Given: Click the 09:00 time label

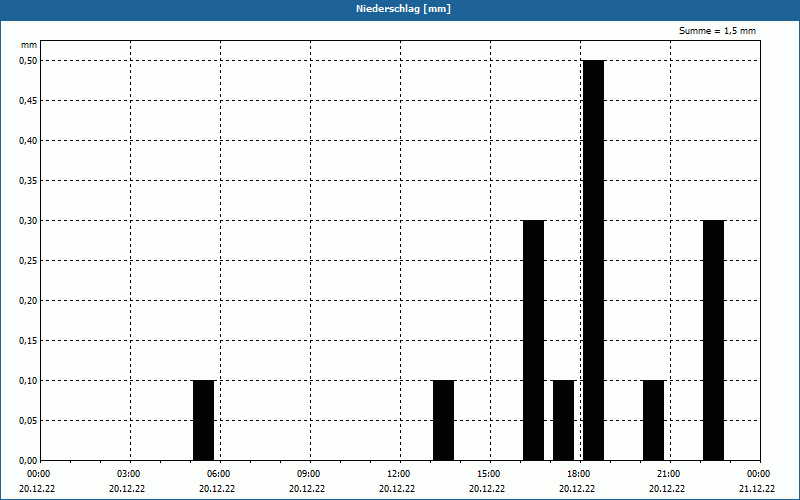Looking at the screenshot, I should point(309,474).
